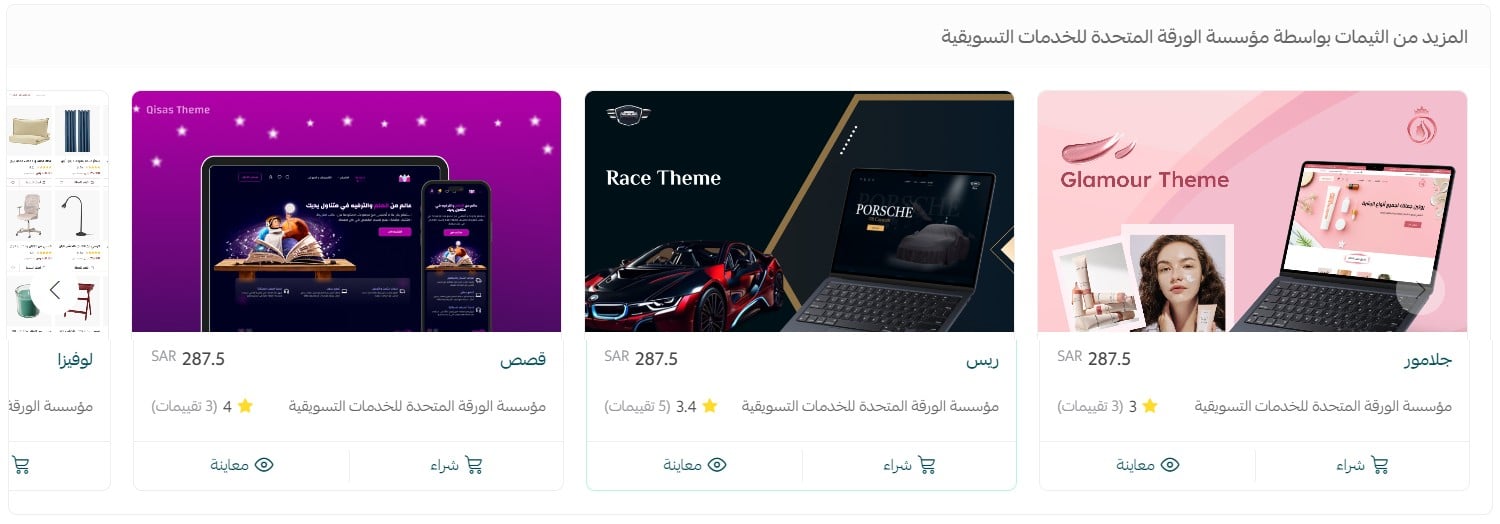Click the eye preview icon for ريس
This screenshot has height=524, width=1500.
tap(717, 465)
